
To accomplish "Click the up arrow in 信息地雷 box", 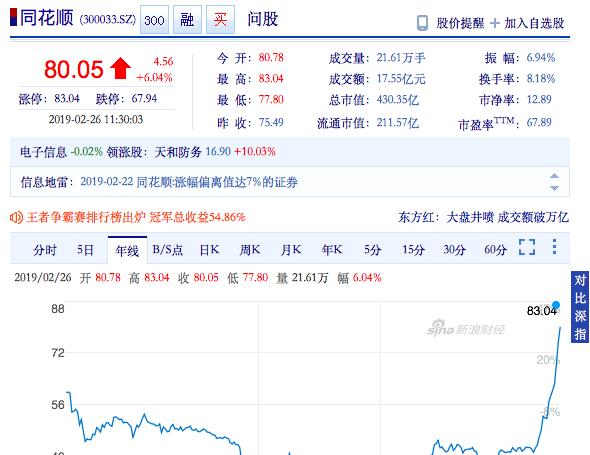I will point(554,176).
